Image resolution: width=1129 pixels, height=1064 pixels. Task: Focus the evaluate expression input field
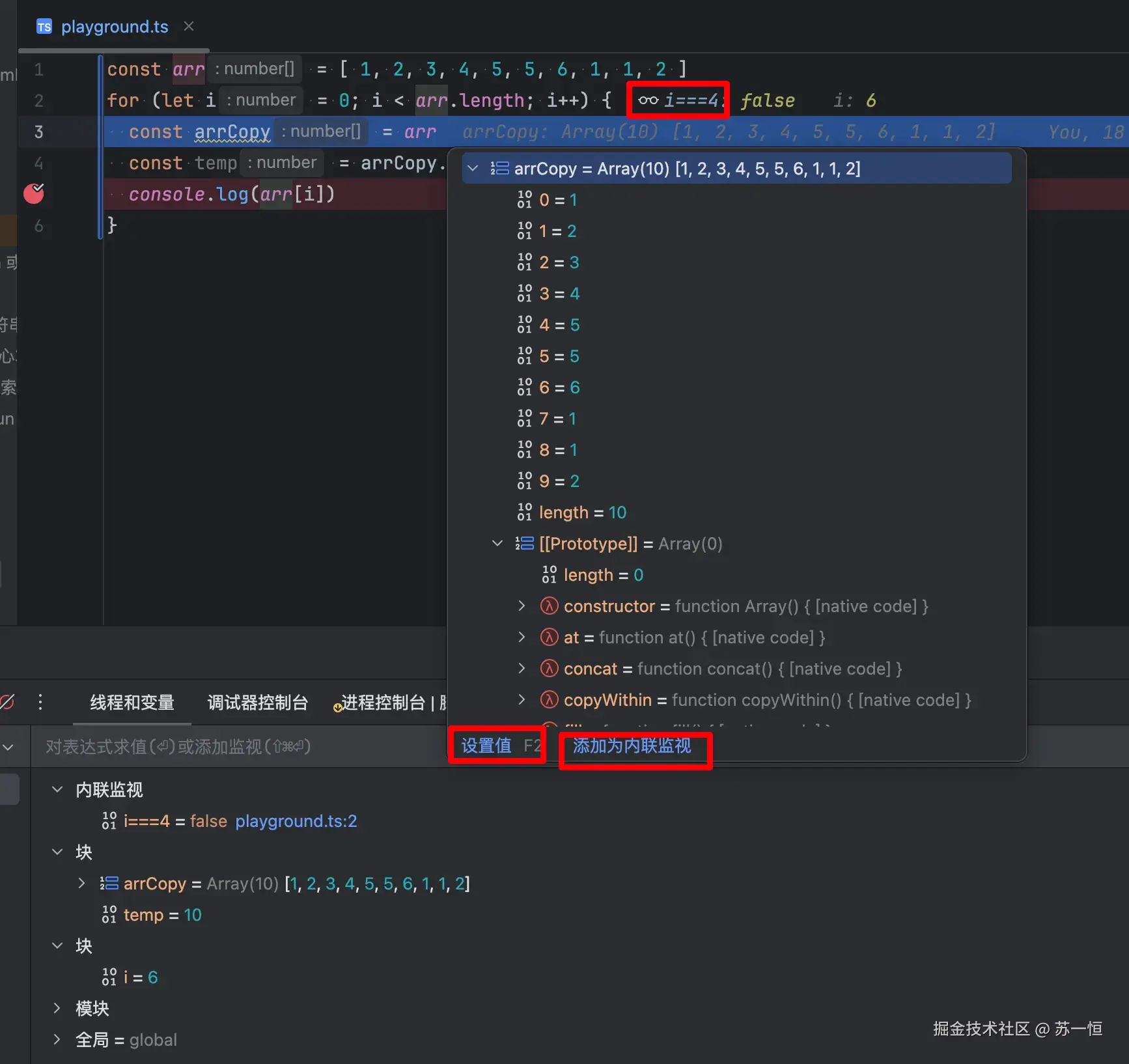pyautogui.click(x=238, y=747)
